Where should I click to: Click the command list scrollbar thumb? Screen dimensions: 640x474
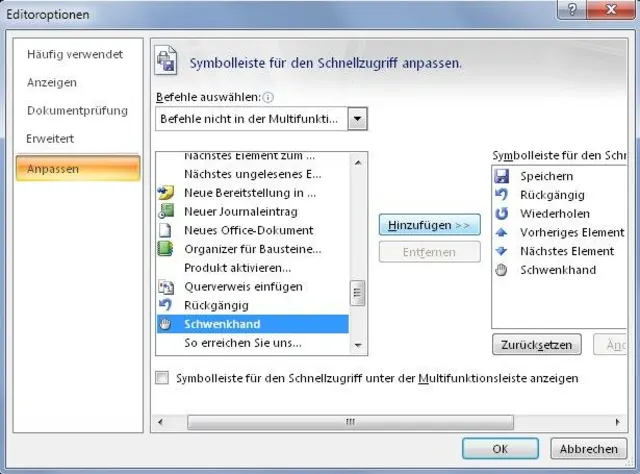(x=358, y=293)
